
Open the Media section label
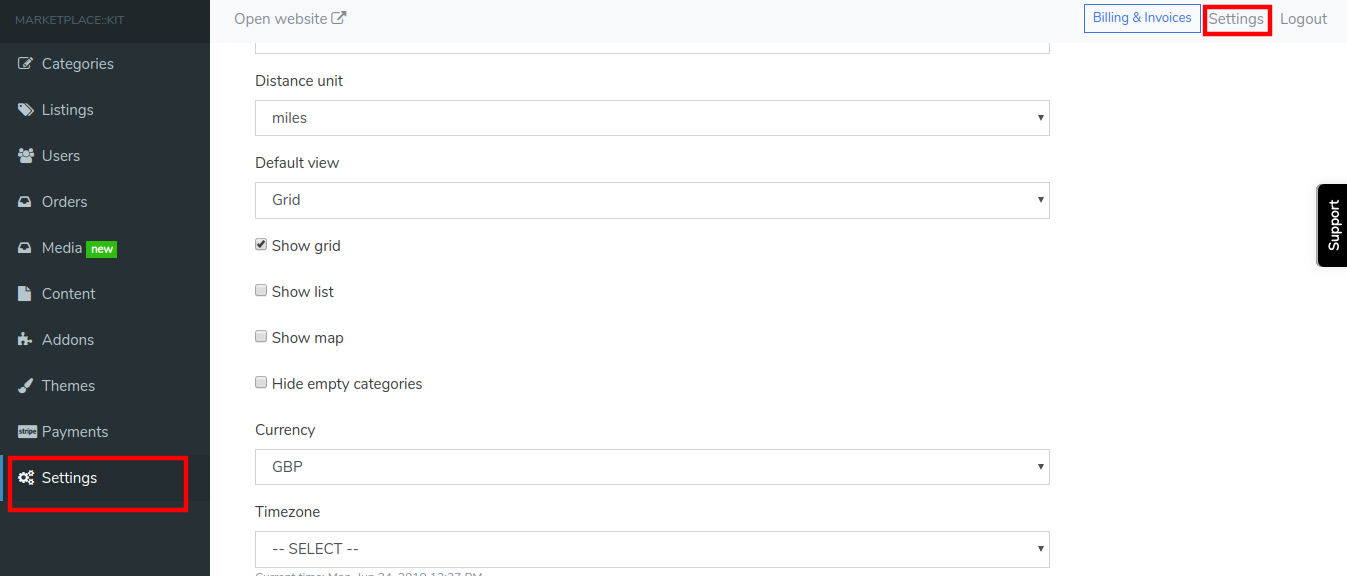point(62,248)
